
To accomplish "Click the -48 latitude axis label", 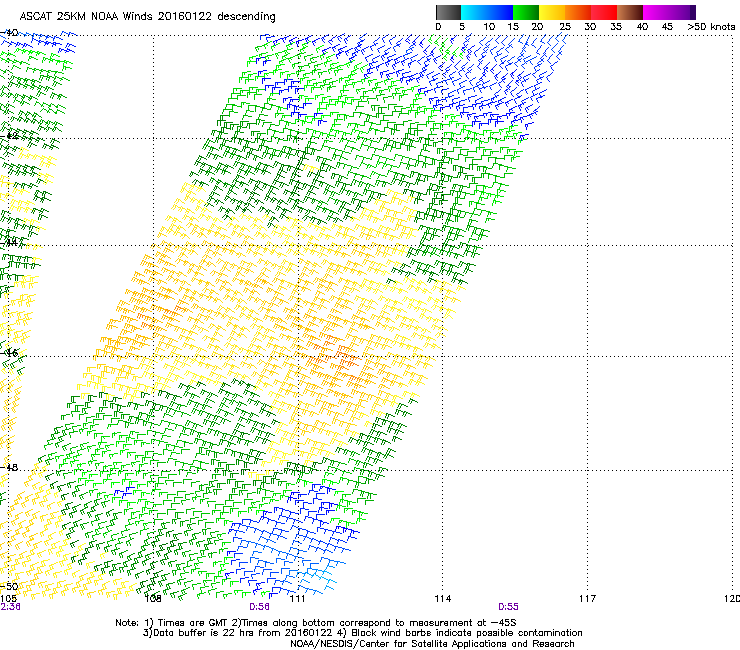I will [9, 467].
